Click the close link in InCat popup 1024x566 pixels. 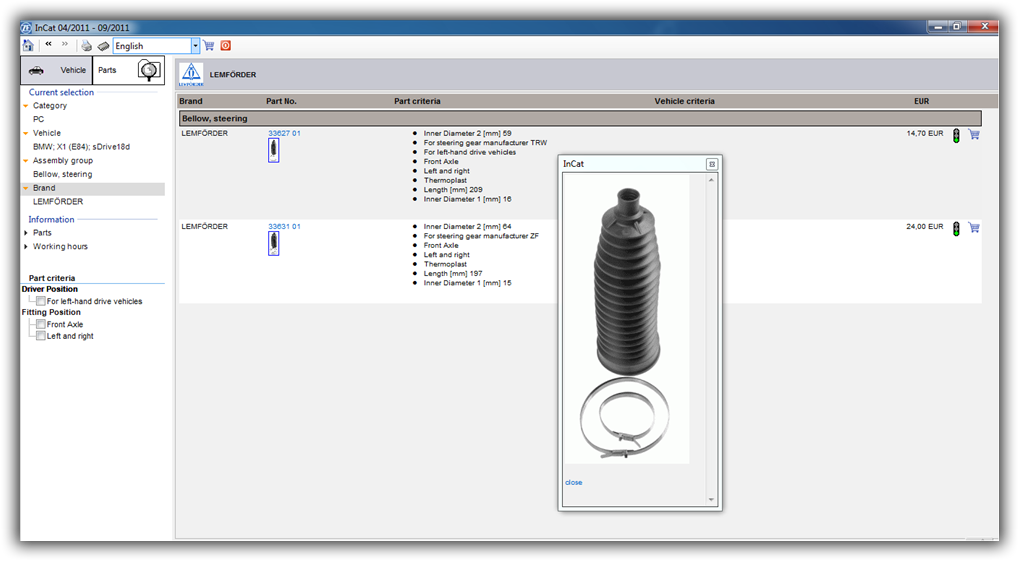[573, 482]
